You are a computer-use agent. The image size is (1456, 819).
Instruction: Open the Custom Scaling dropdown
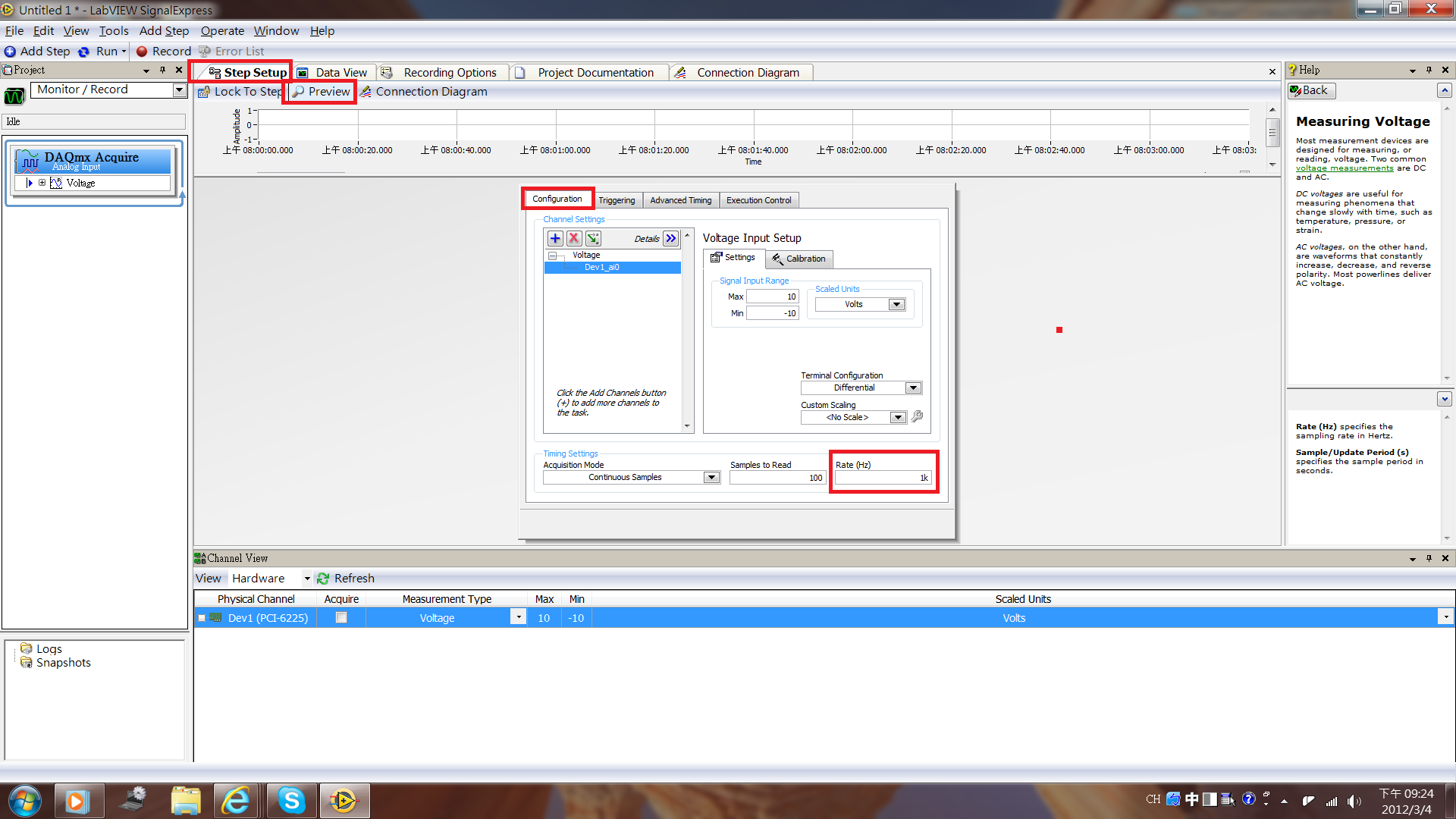pyautogui.click(x=897, y=417)
